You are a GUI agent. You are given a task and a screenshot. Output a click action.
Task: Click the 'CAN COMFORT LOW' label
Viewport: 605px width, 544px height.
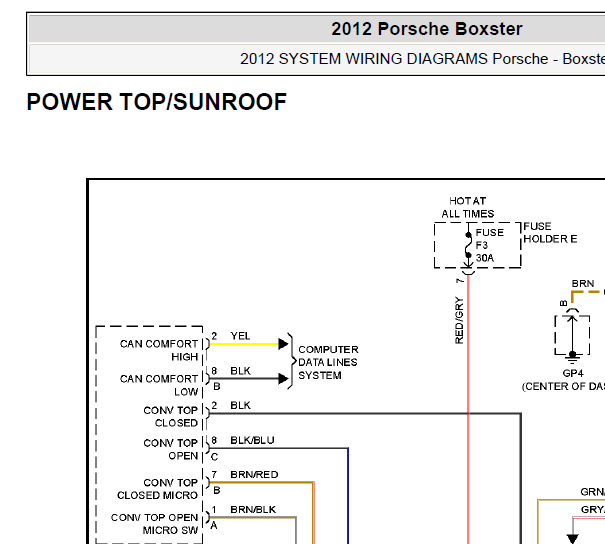click(159, 385)
